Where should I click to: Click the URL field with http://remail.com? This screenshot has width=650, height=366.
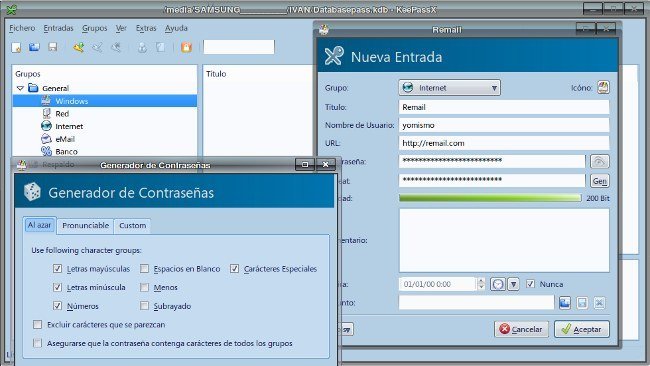[x=504, y=143]
